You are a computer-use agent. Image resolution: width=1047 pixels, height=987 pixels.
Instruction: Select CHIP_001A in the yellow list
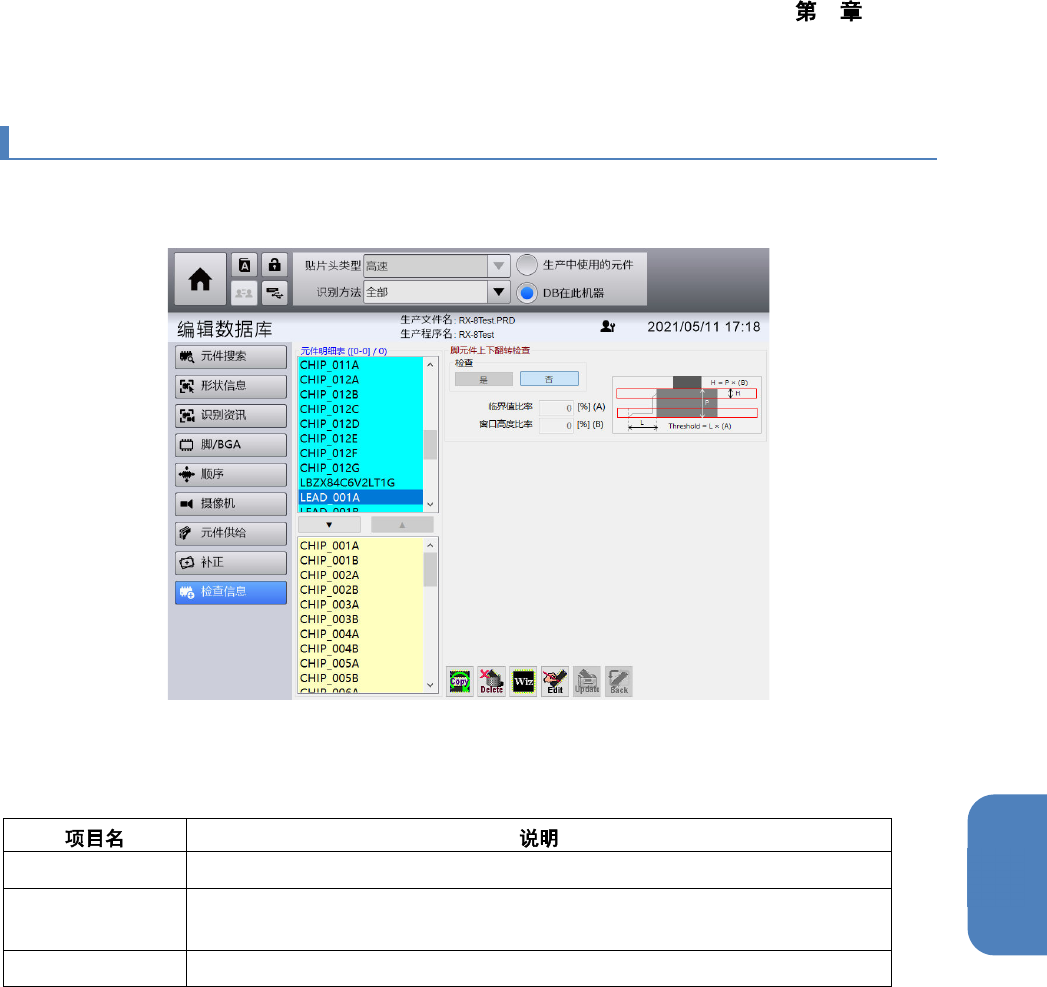(361, 546)
